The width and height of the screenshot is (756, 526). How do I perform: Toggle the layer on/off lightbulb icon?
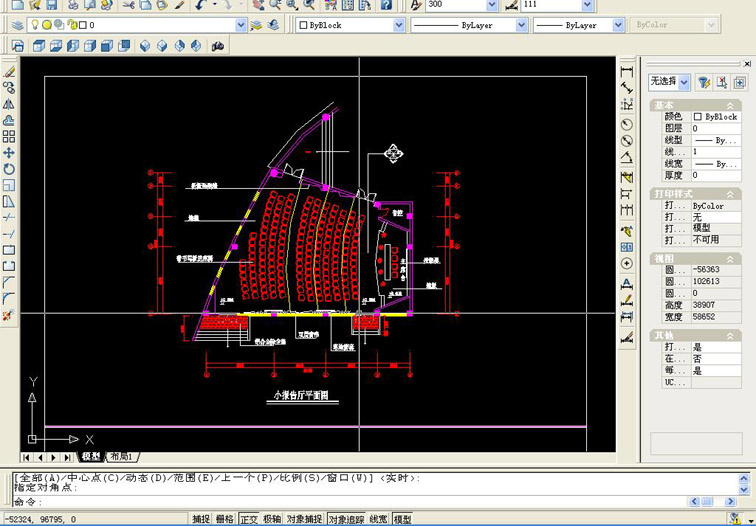[35, 25]
